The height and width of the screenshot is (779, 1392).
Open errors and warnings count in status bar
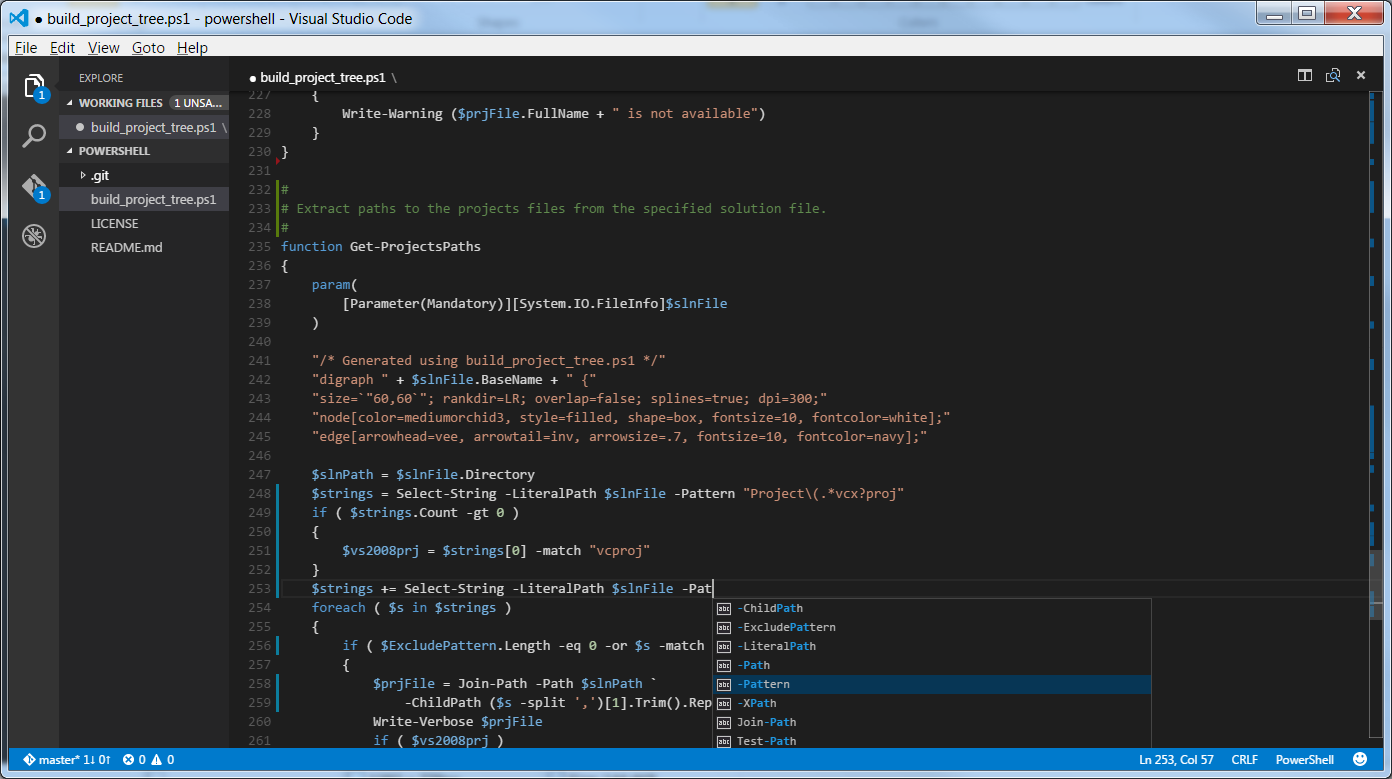[148, 760]
